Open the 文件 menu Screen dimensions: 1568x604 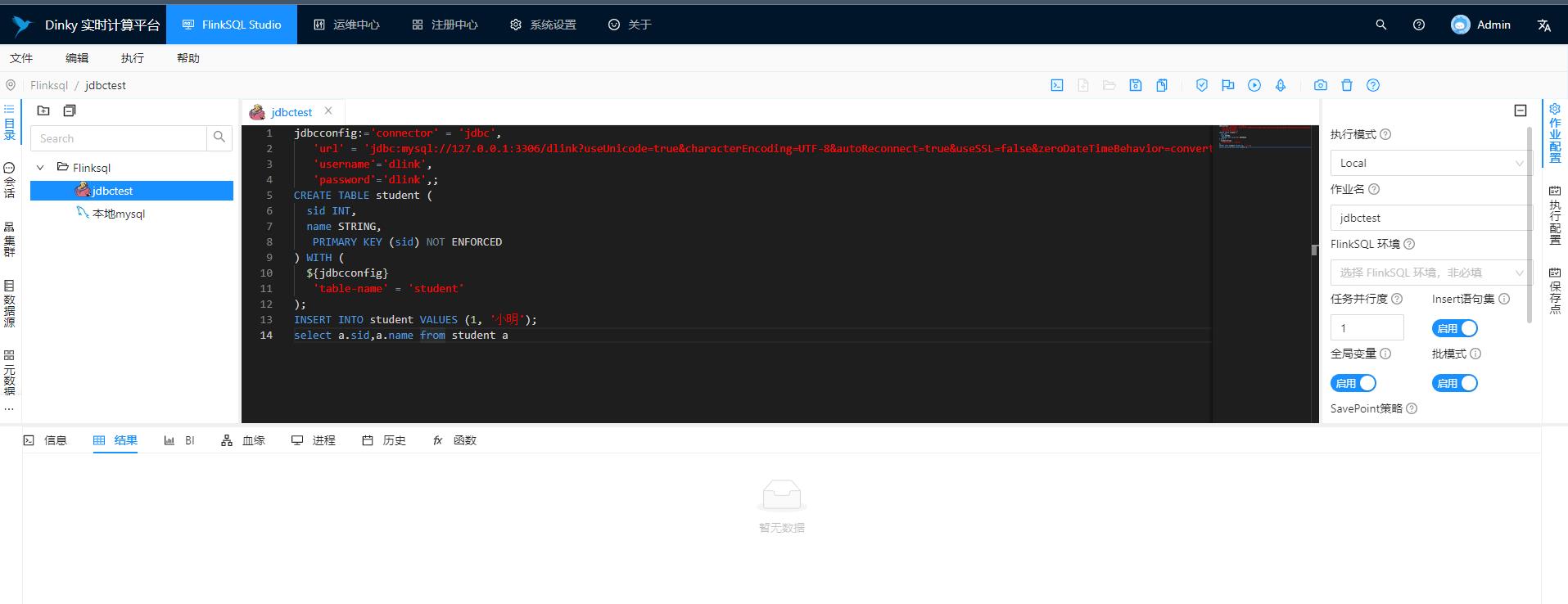coord(21,58)
